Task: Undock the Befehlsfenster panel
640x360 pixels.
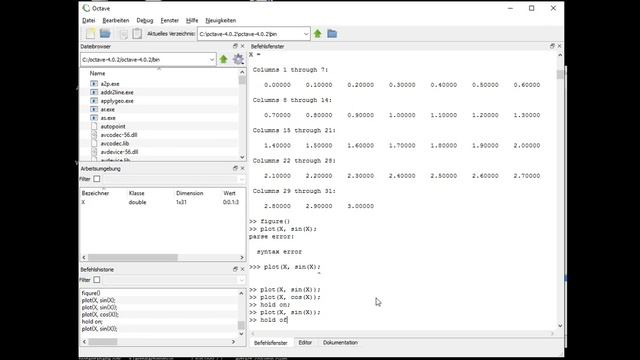Action: 552,46
